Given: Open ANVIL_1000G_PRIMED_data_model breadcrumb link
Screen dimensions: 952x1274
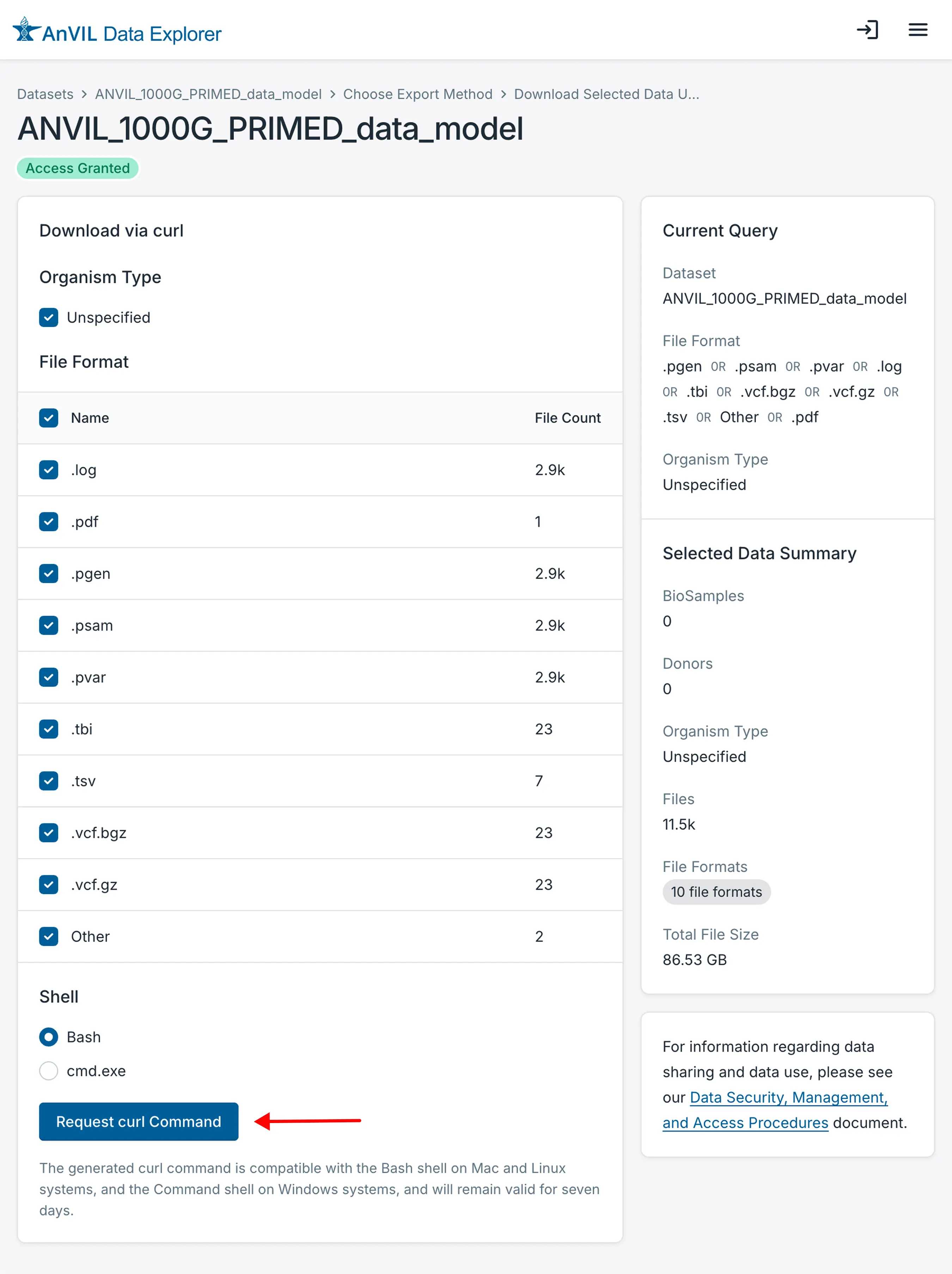Looking at the screenshot, I should [208, 94].
